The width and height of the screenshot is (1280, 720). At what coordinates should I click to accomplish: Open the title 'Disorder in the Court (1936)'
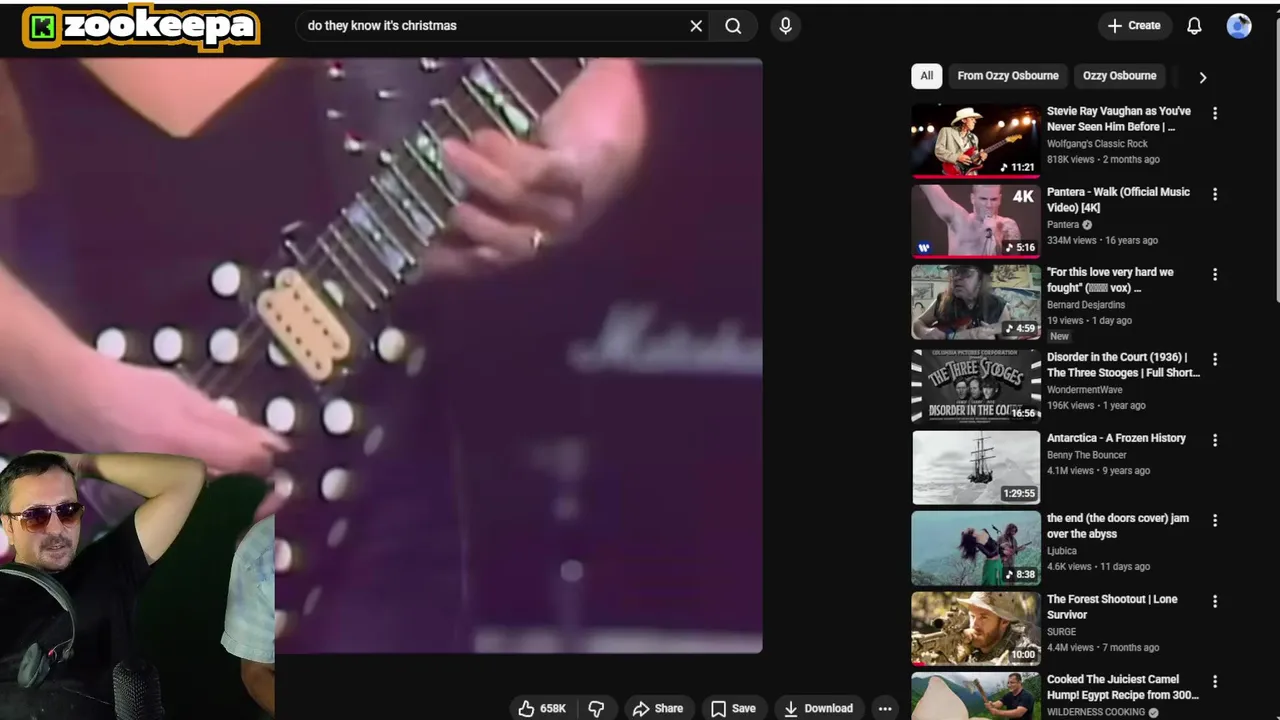point(1123,365)
